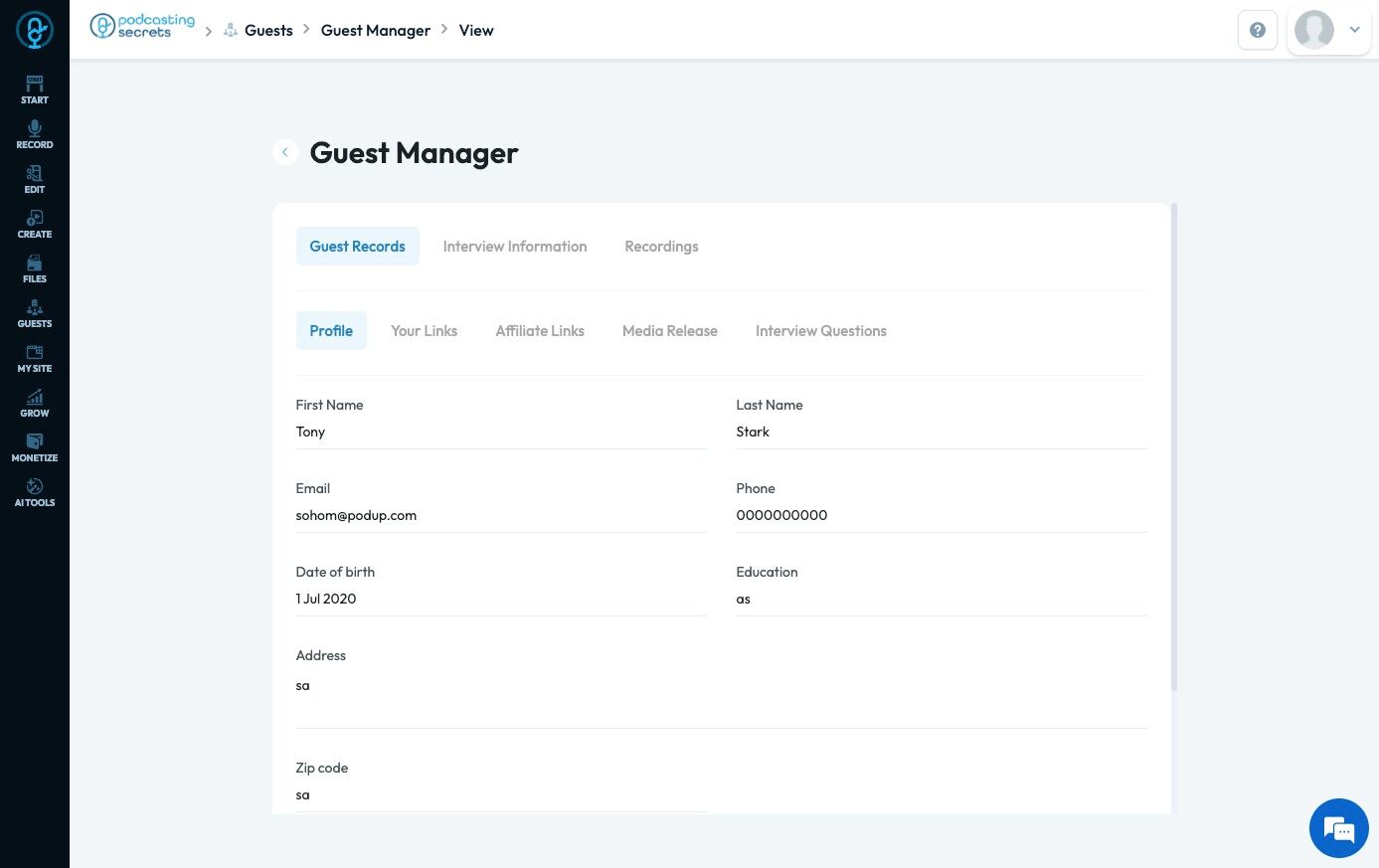The height and width of the screenshot is (868, 1379).
Task: Click the First Name value Tony
Action: [310, 432]
